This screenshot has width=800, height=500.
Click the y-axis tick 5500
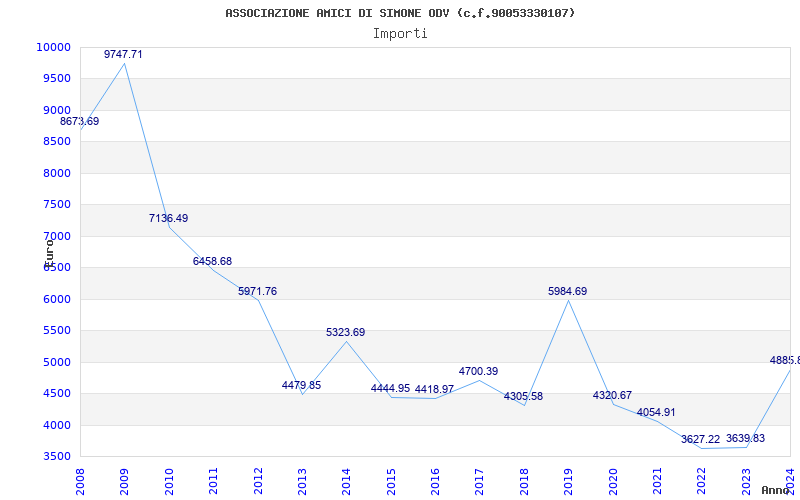[56, 331]
